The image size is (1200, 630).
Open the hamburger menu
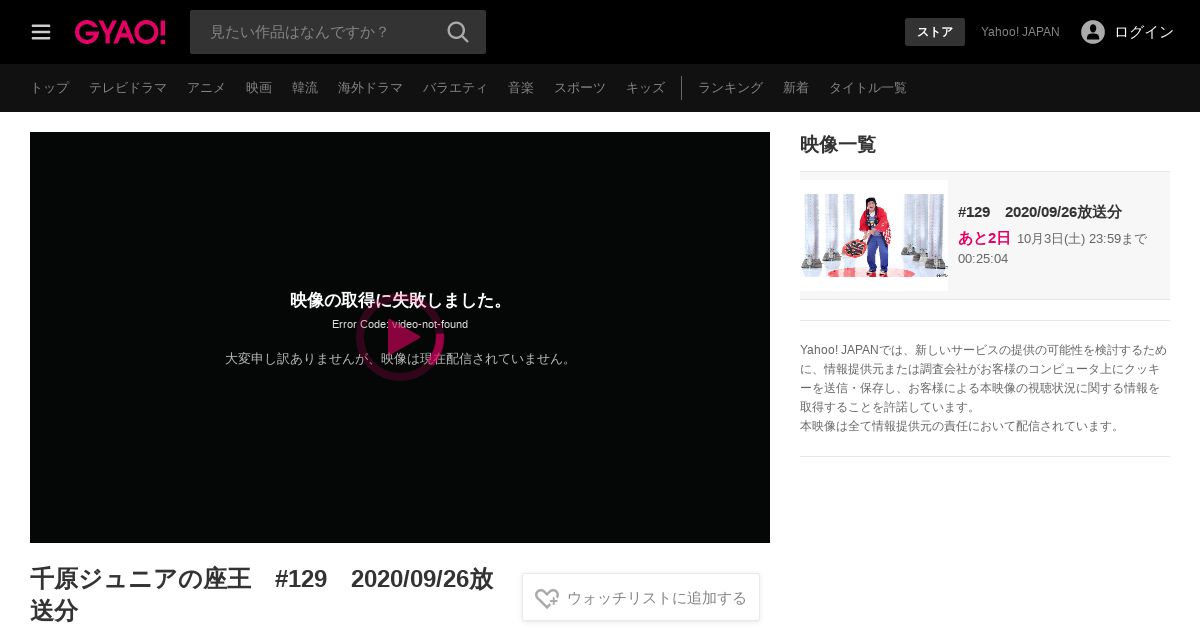pyautogui.click(x=41, y=32)
